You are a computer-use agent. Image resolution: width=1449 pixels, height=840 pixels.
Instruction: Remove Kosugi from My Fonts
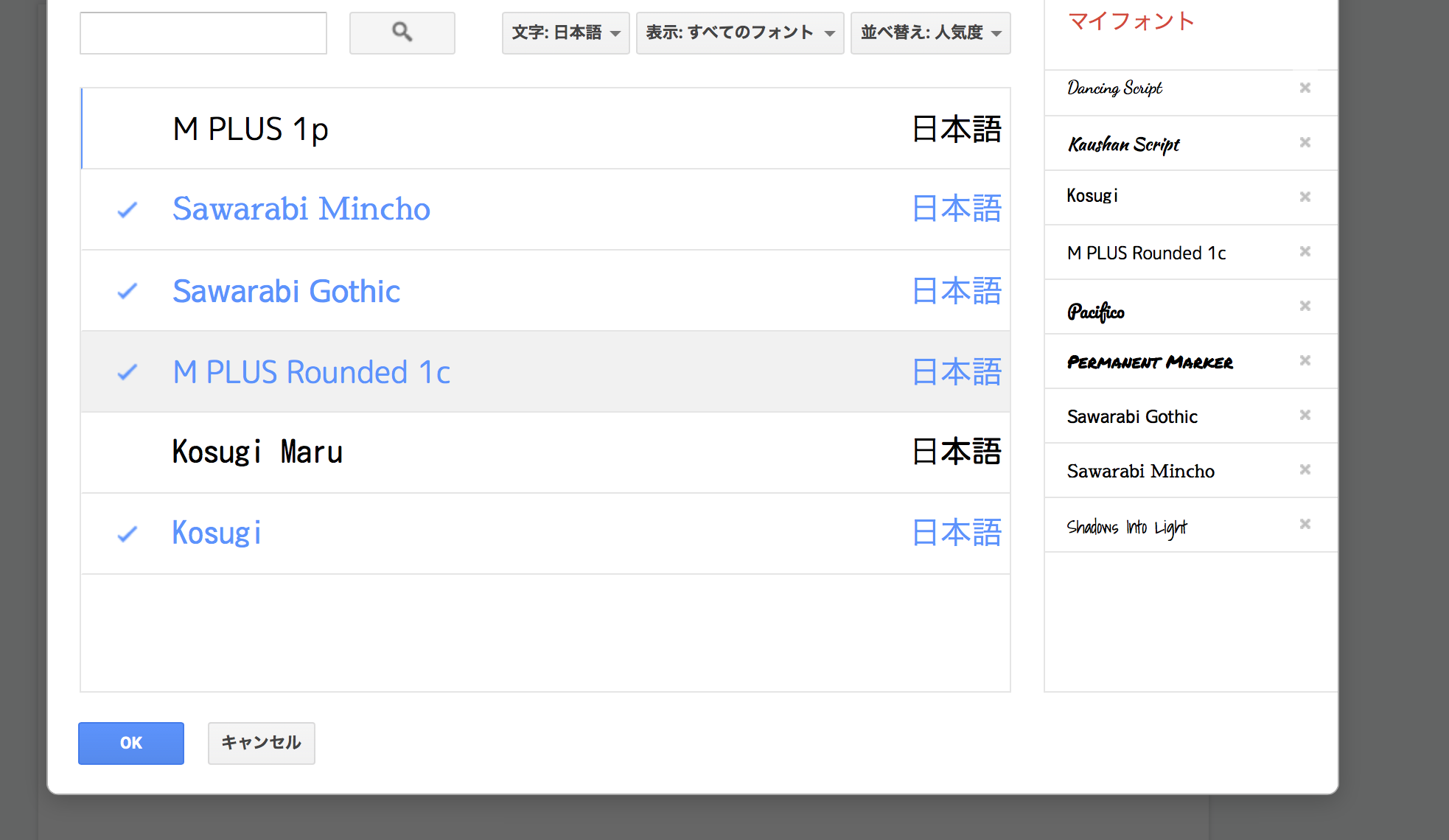tap(1305, 197)
